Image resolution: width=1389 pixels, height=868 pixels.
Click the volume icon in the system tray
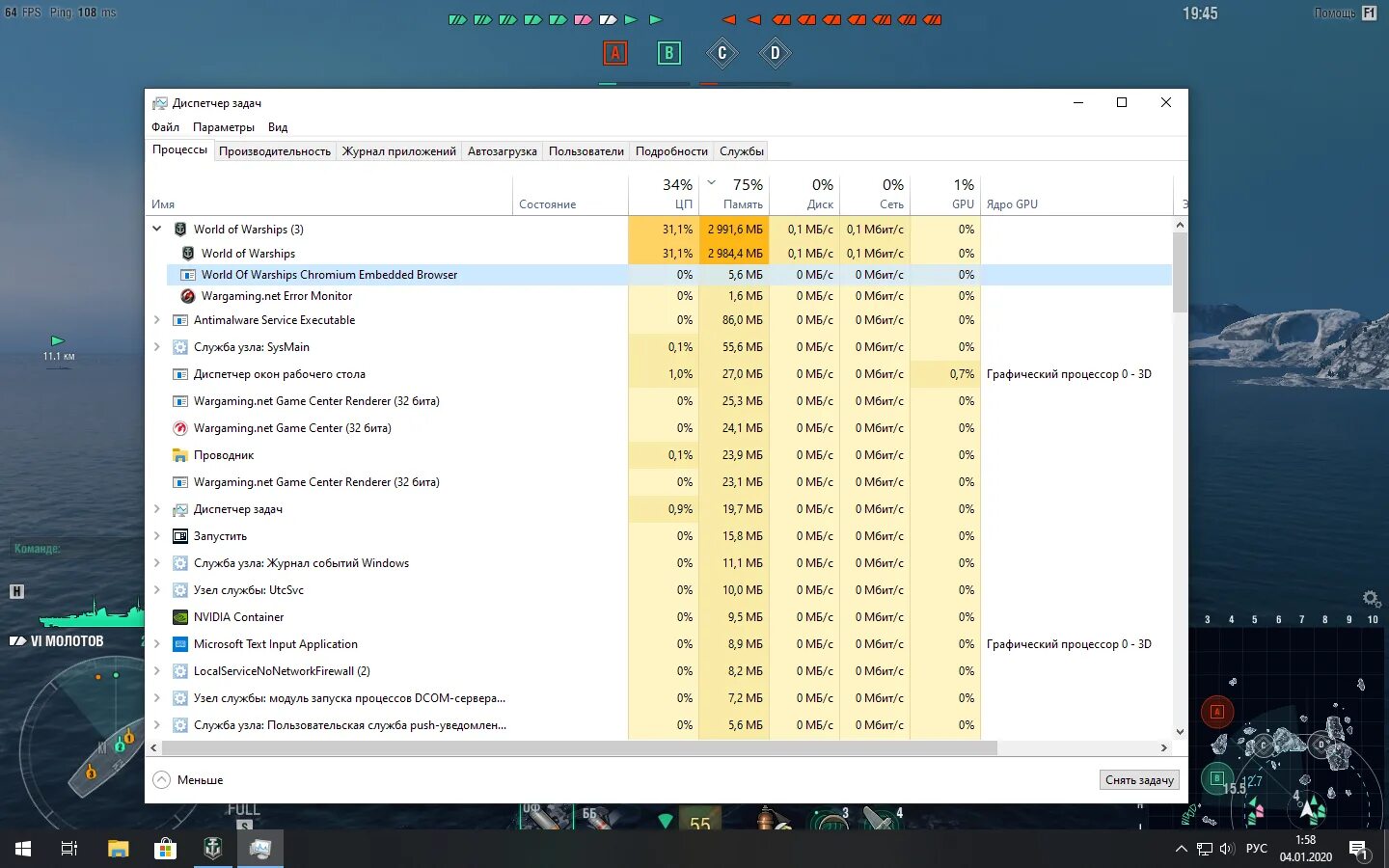point(1227,849)
